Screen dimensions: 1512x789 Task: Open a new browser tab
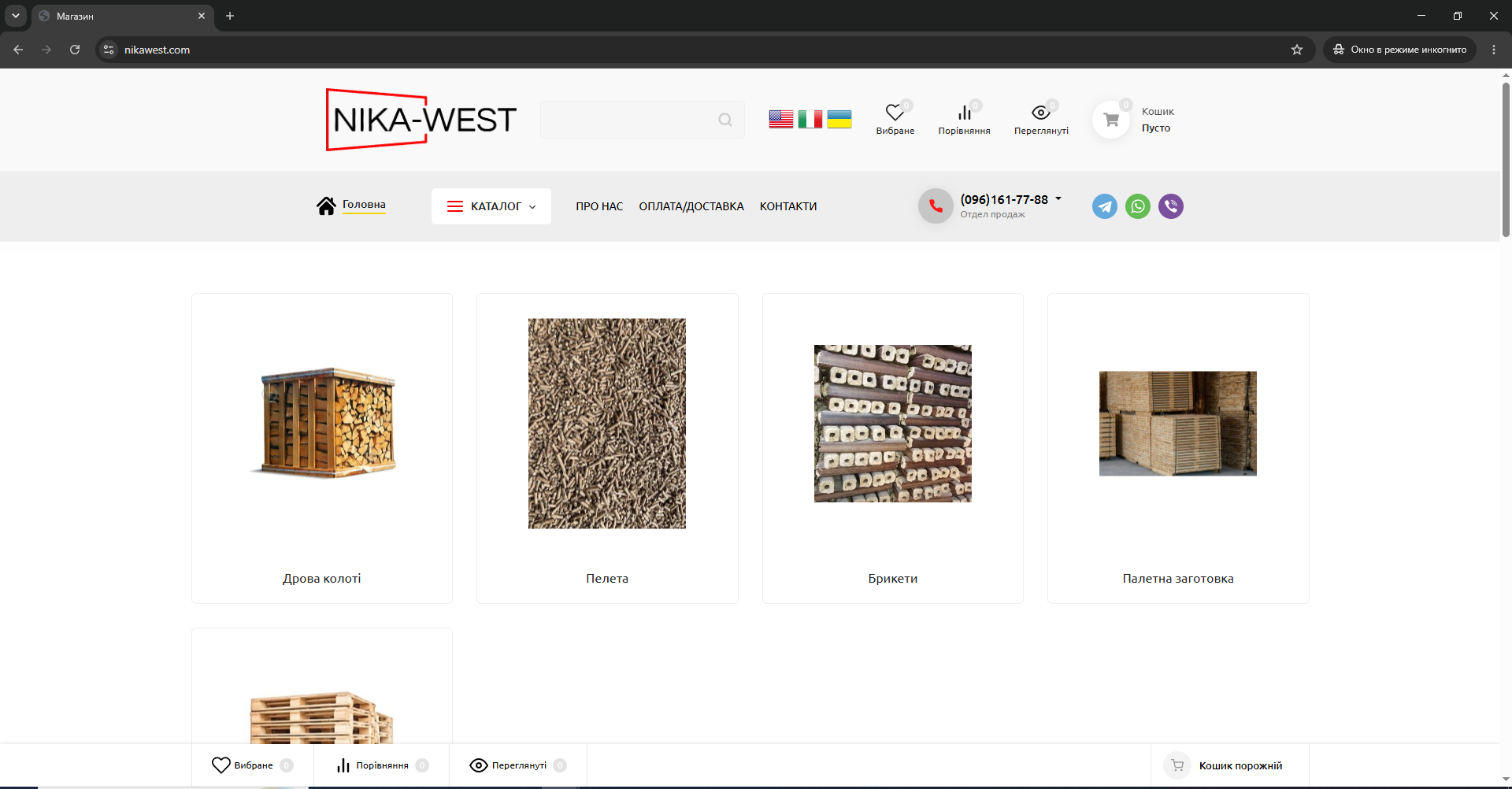pos(230,16)
